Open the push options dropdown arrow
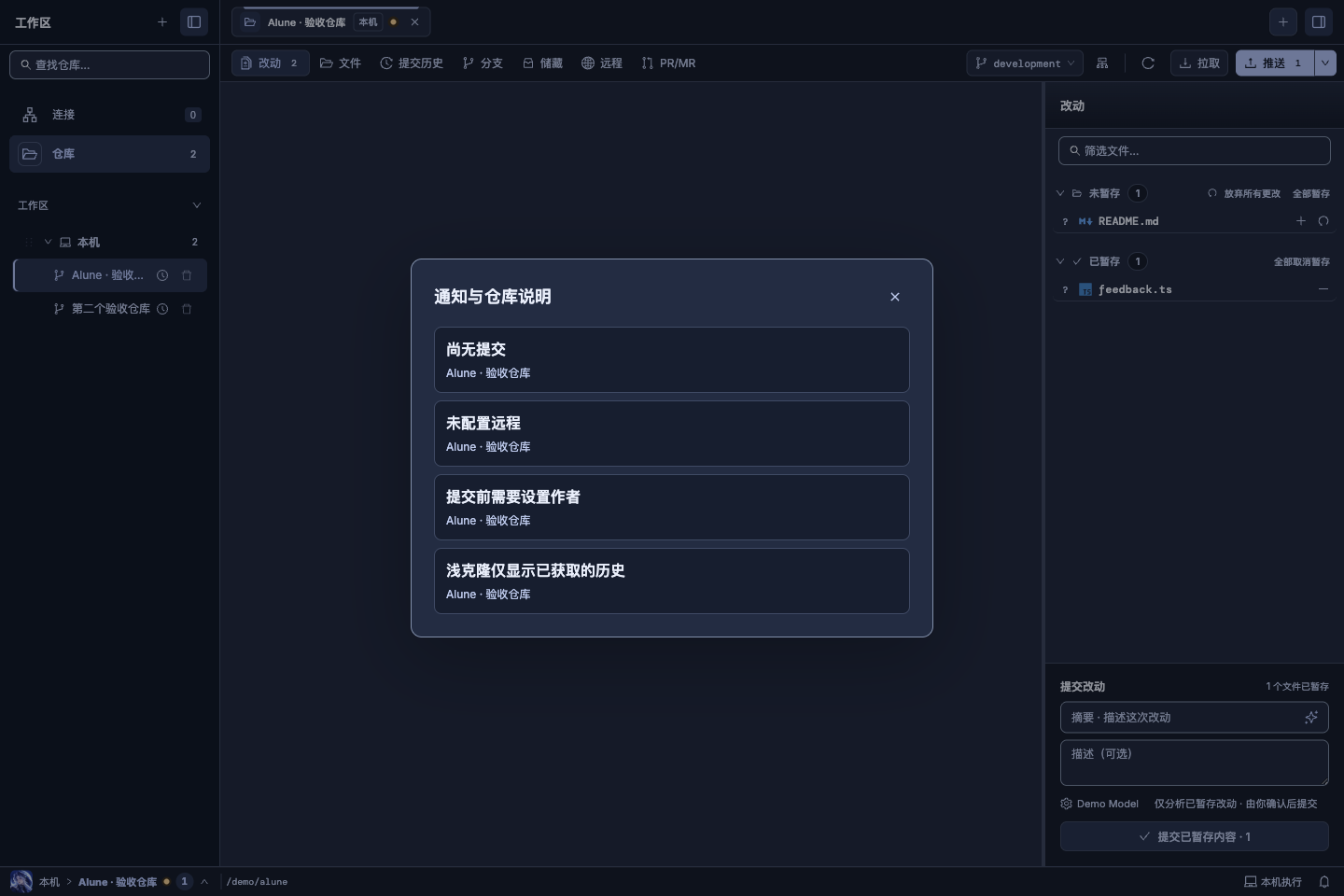Viewport: 1344px width, 896px height. (x=1325, y=63)
